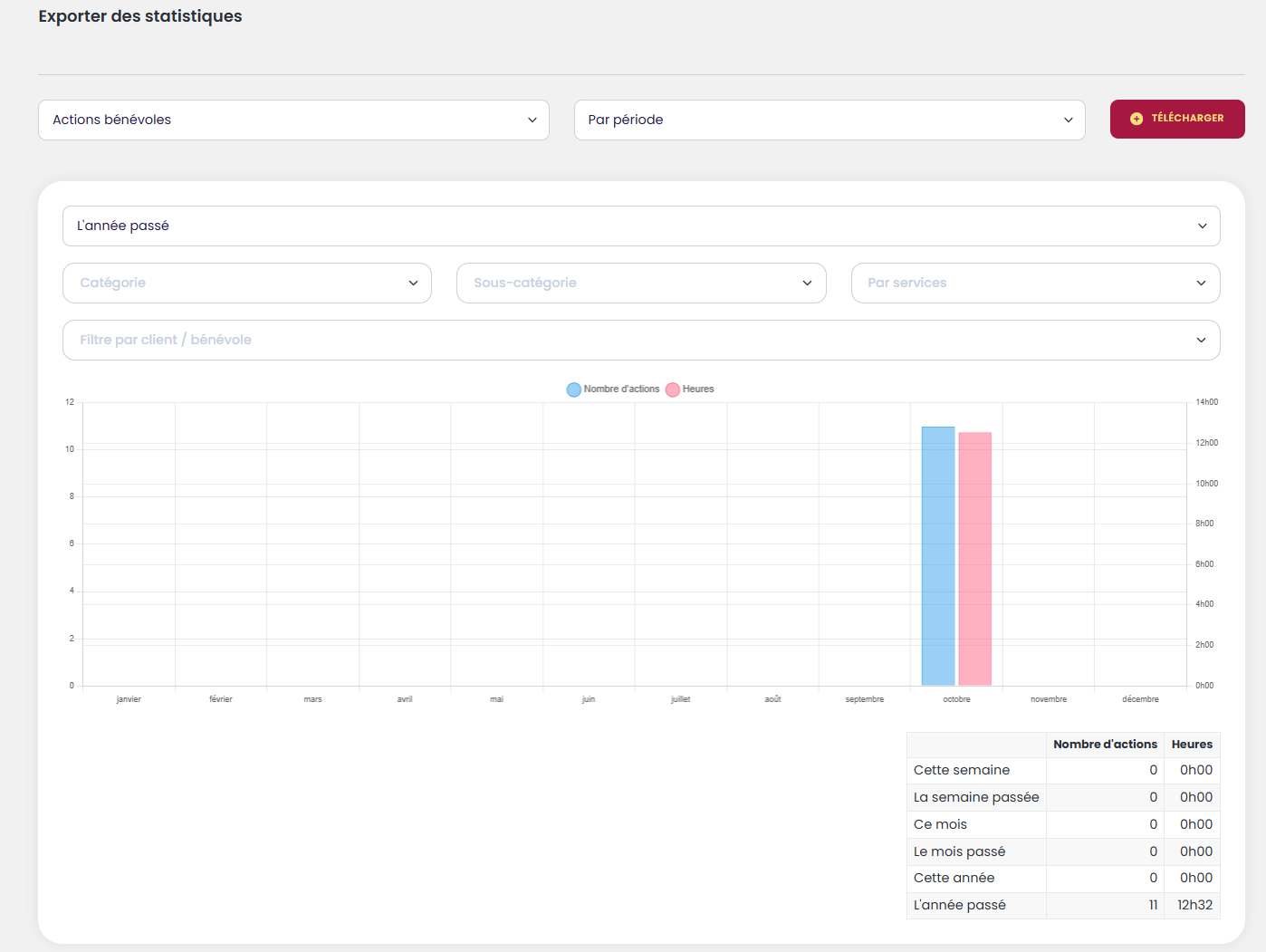Toggle the Heures legend pink circle

tap(673, 389)
